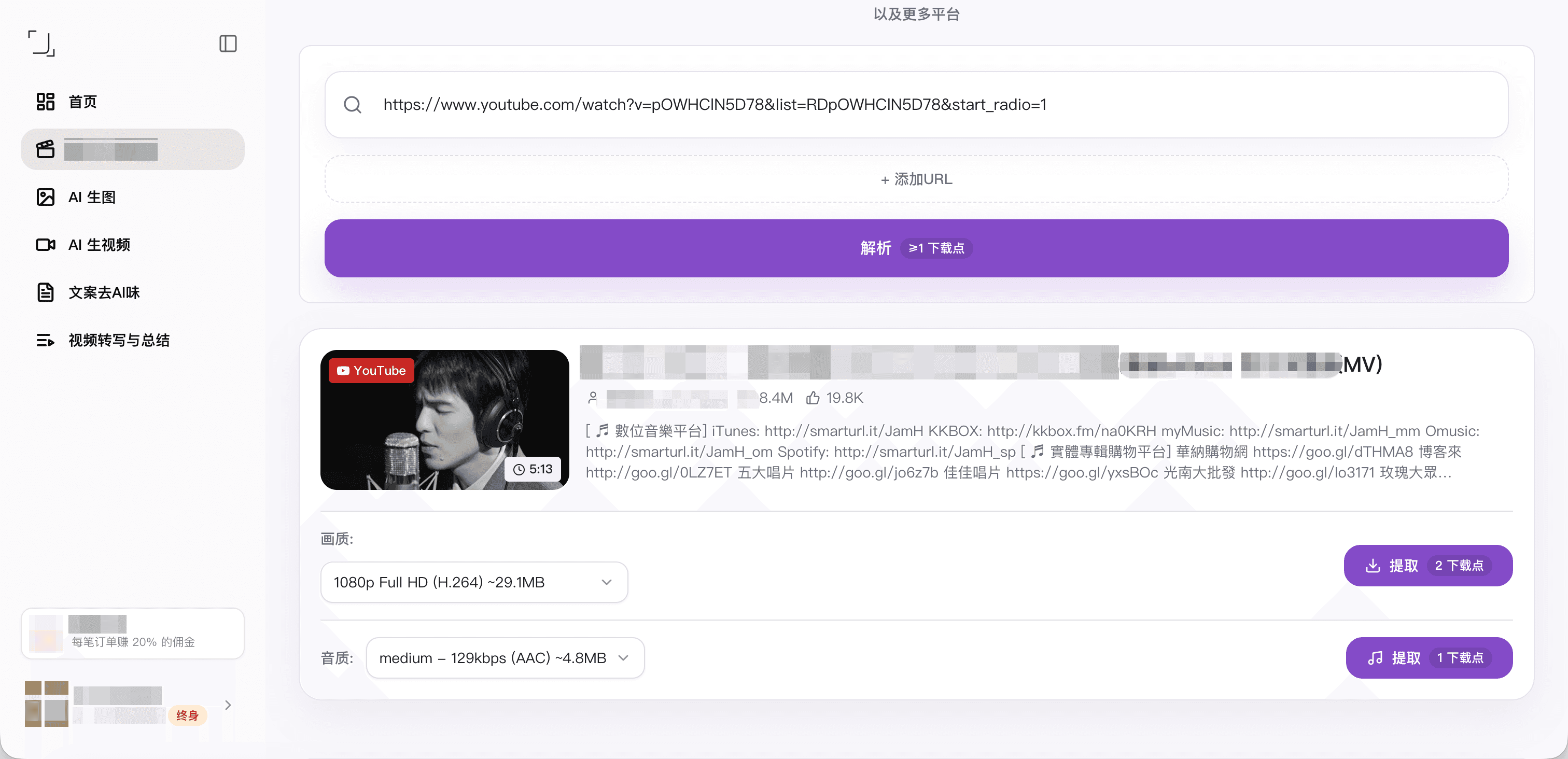Add another URL with 添加URL
Image resolution: width=1568 pixels, height=759 pixels.
pos(916,179)
